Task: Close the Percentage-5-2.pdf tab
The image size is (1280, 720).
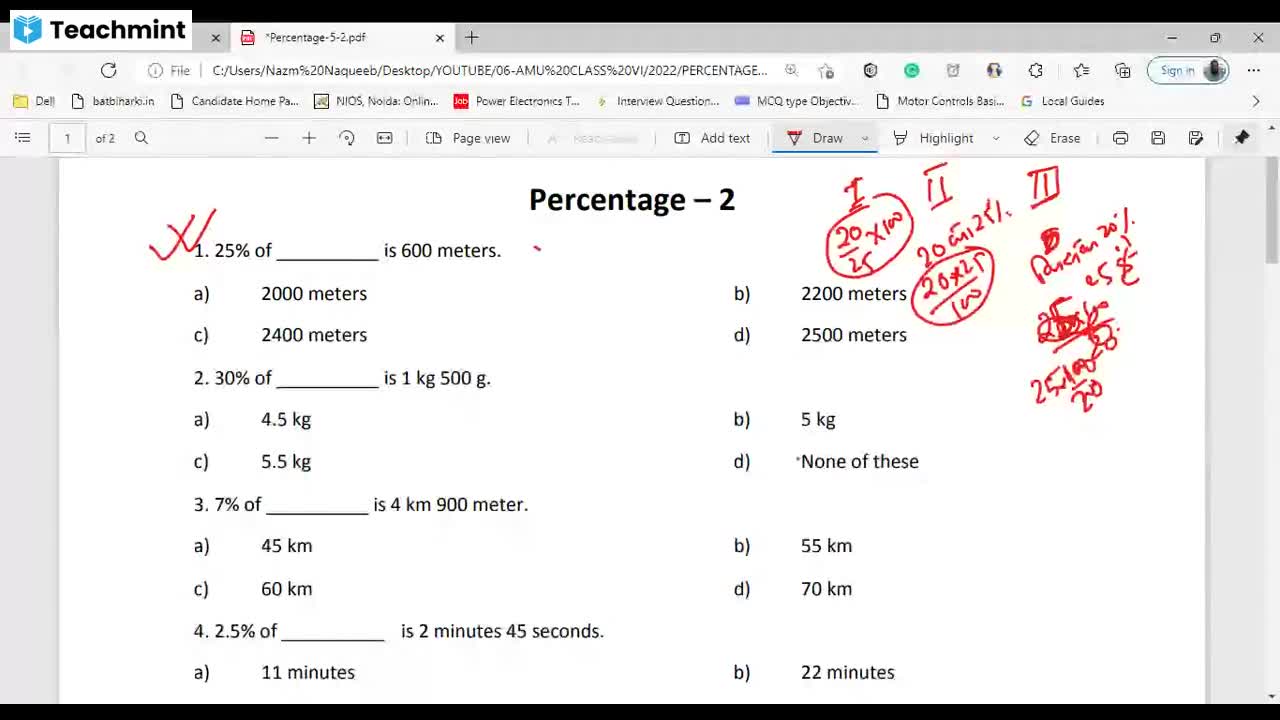Action: [x=440, y=38]
